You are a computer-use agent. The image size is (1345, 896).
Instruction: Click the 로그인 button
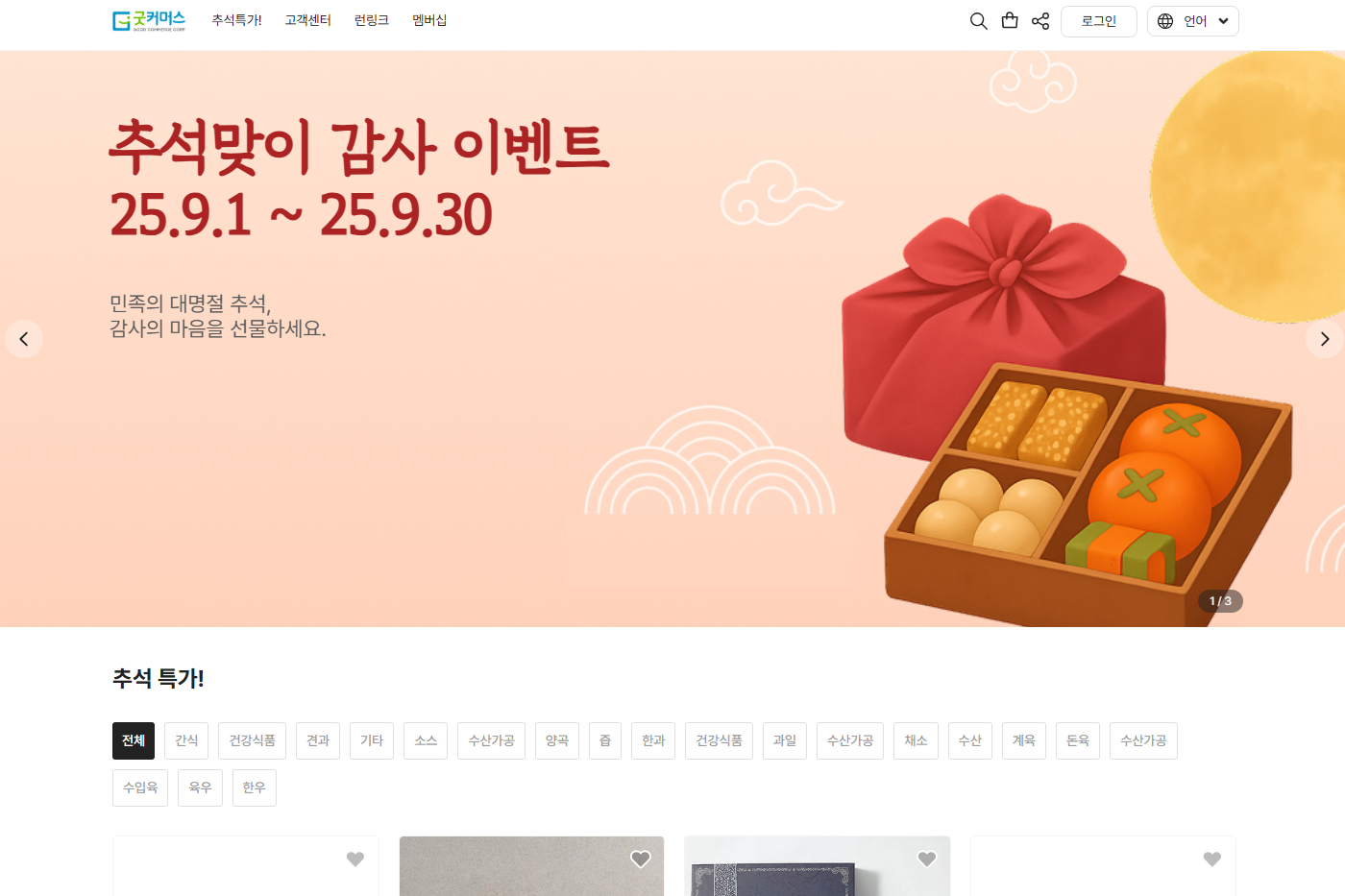[x=1099, y=21]
